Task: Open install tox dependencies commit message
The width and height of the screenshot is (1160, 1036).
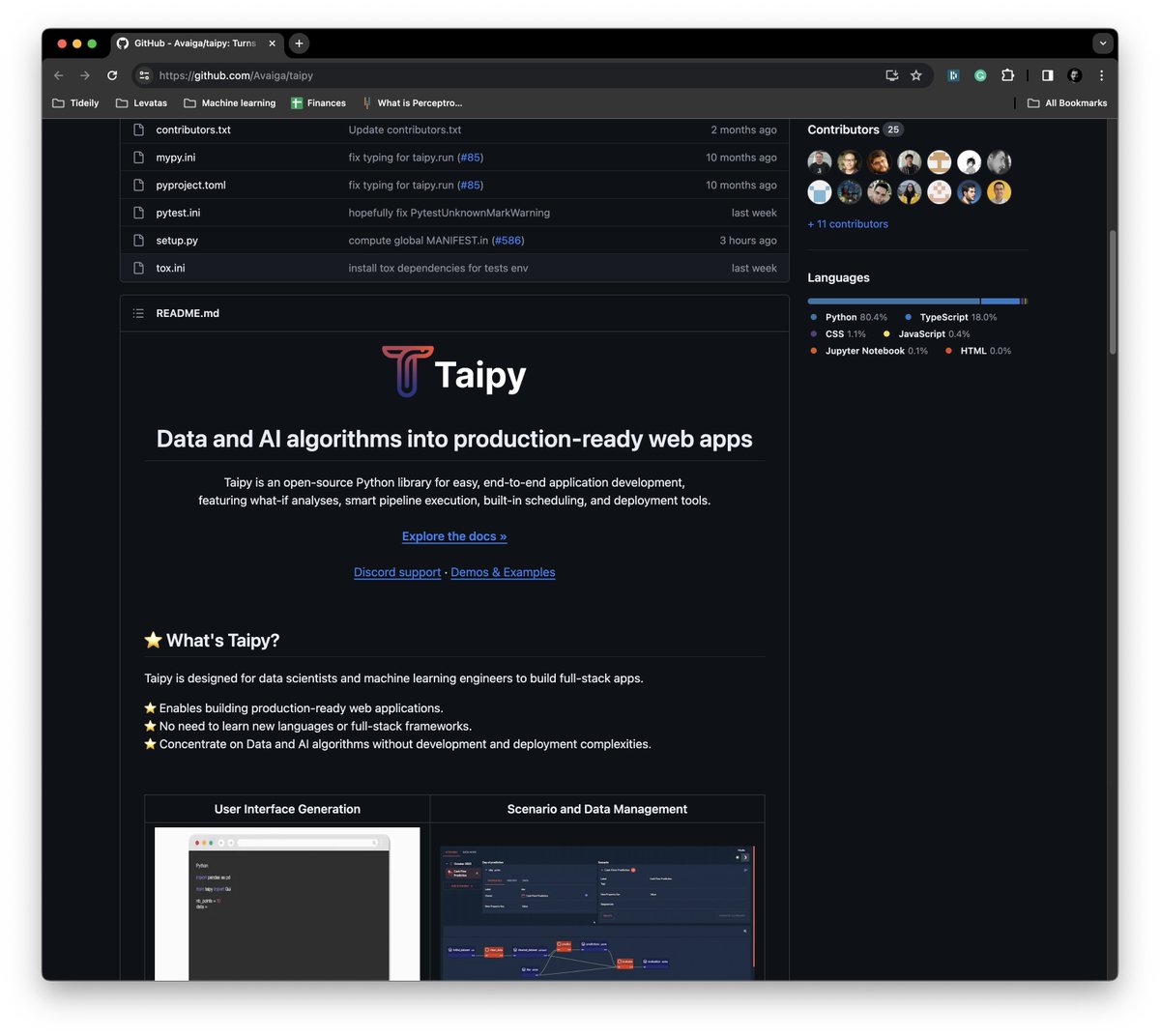Action: coord(438,269)
